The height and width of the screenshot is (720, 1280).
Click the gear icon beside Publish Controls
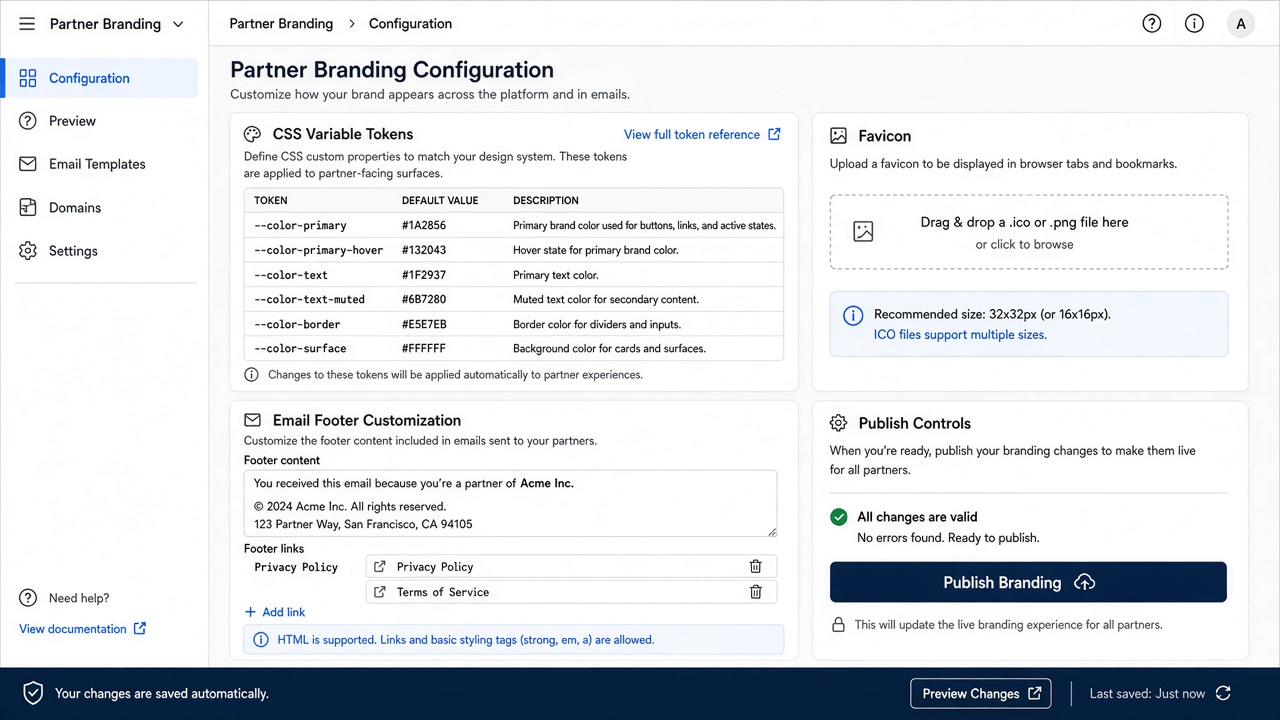tap(838, 423)
